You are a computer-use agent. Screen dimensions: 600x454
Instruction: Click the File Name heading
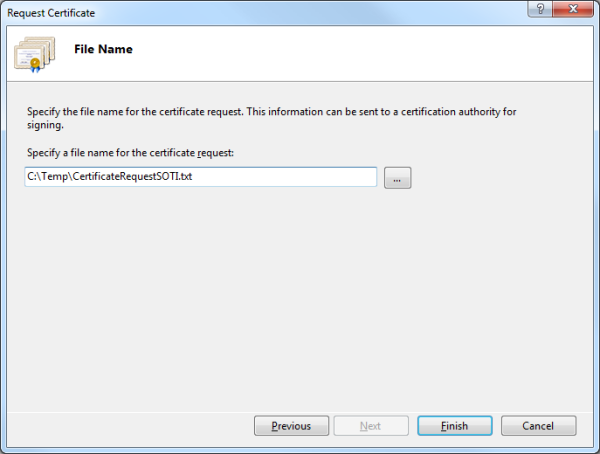(103, 49)
